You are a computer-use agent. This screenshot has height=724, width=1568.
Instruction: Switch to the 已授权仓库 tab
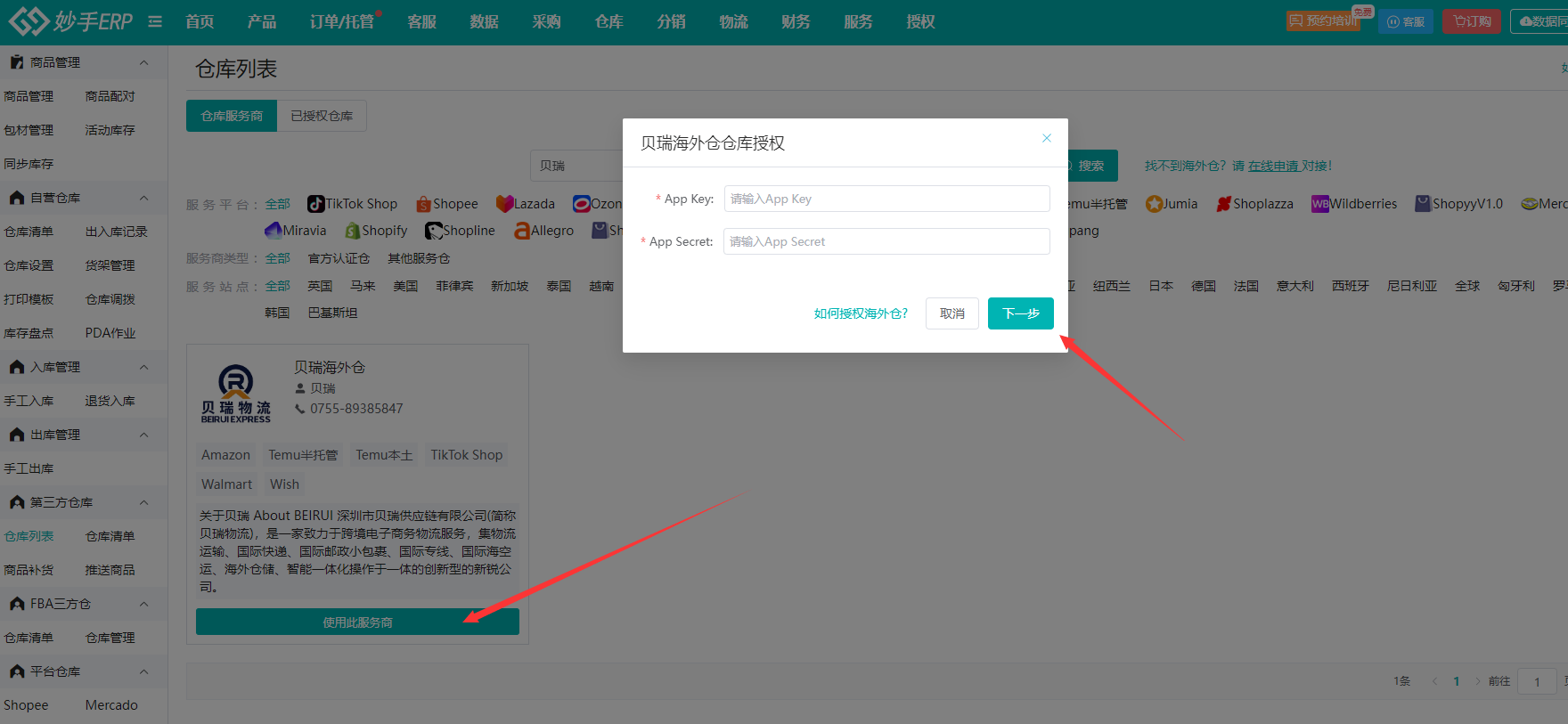pos(322,116)
